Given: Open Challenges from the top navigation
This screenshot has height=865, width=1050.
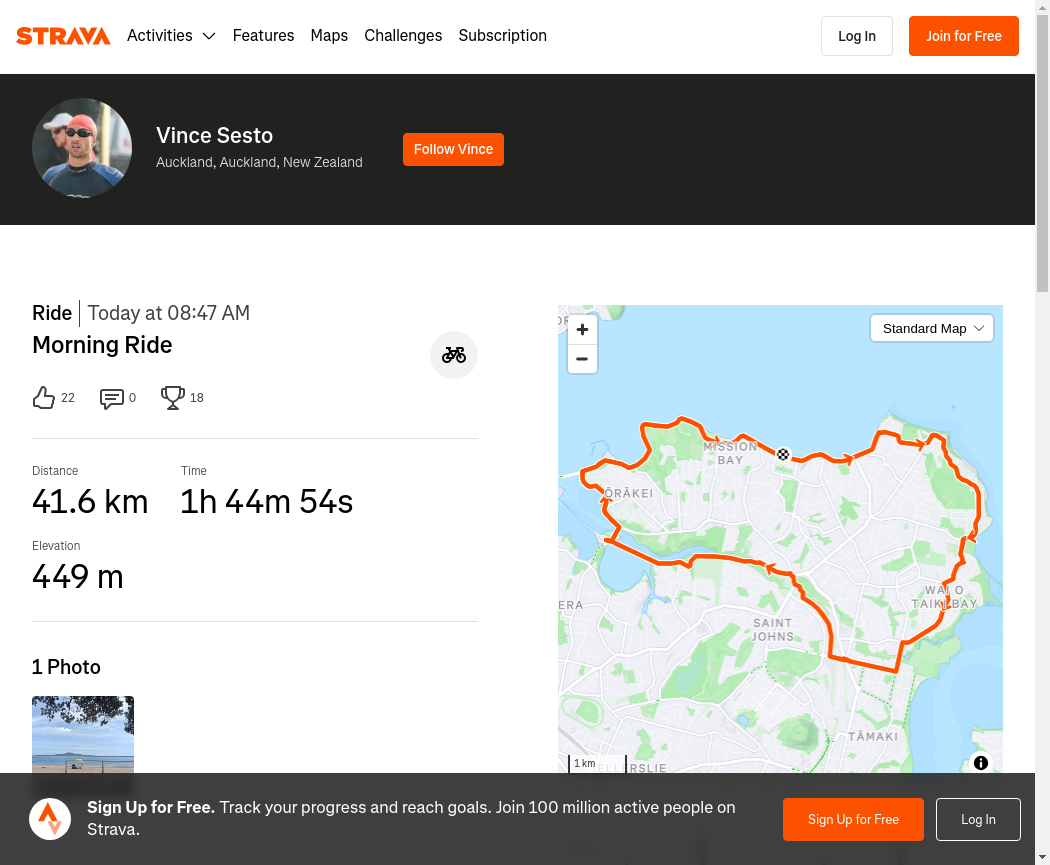Looking at the screenshot, I should [403, 35].
